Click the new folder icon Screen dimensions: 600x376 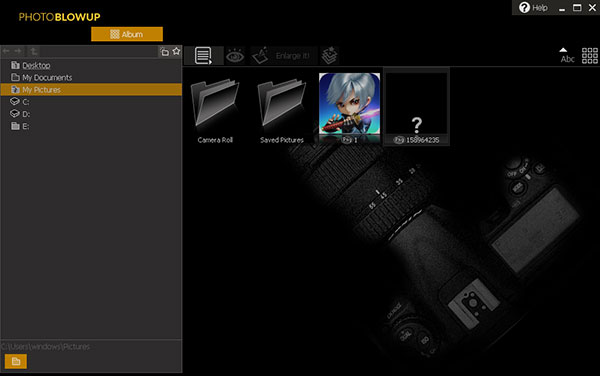tap(165, 52)
